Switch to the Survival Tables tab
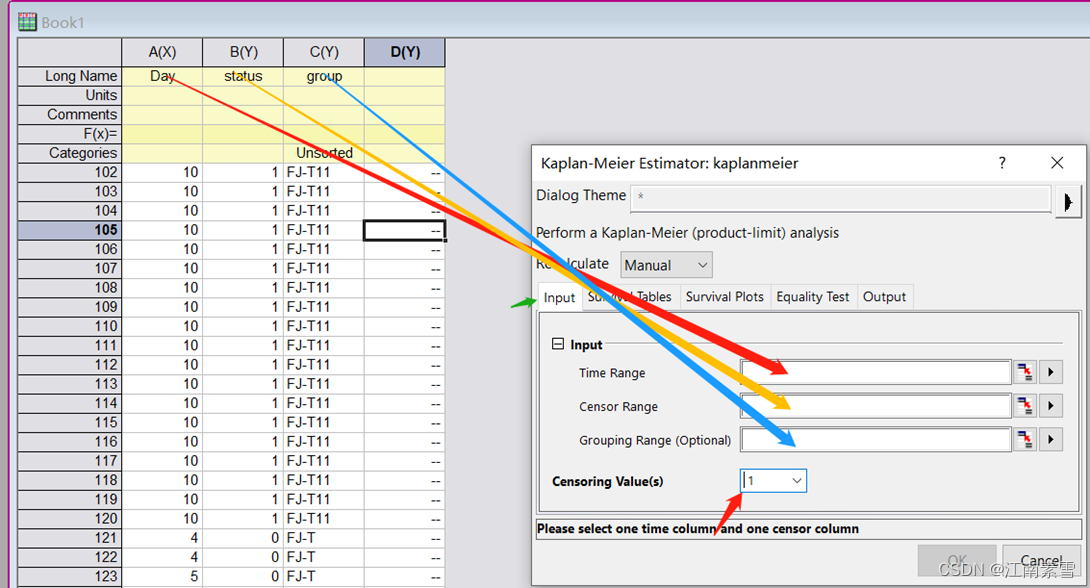 [x=630, y=297]
